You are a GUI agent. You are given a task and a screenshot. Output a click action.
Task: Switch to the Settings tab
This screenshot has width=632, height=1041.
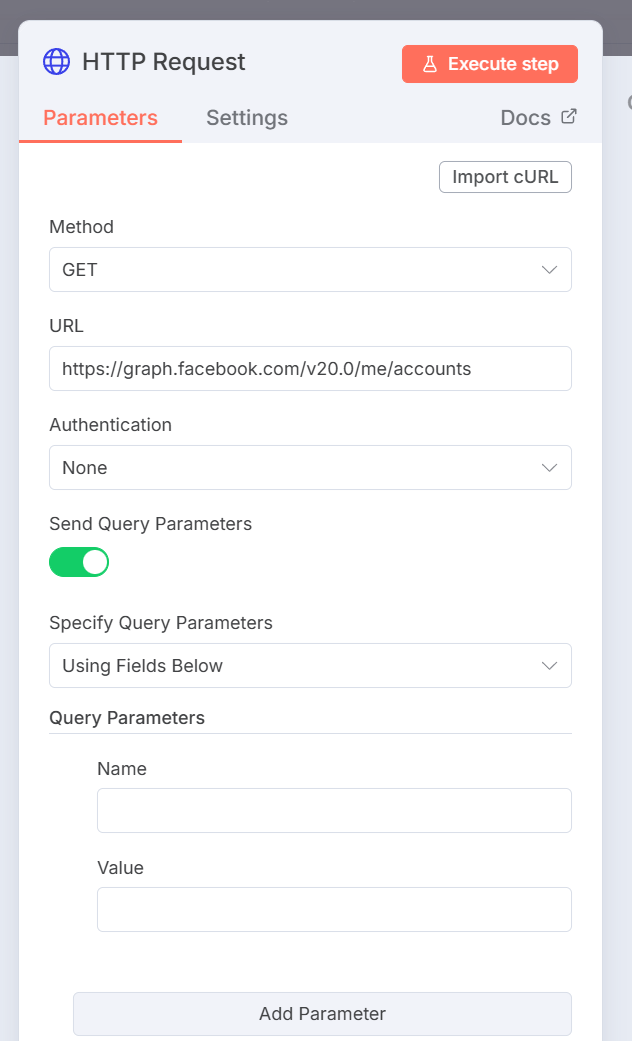tap(247, 118)
